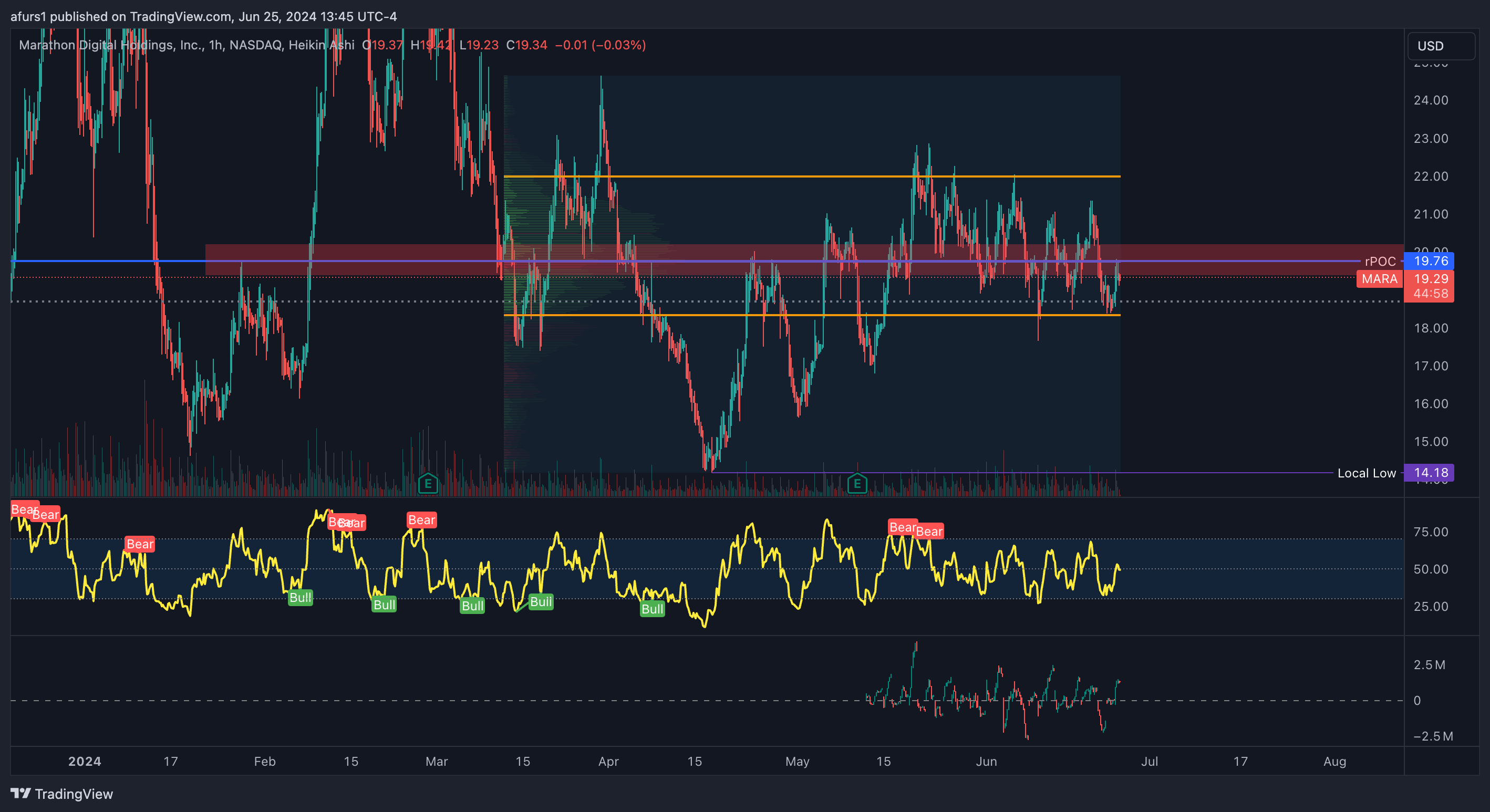Open the USD currency selector
Image resolution: width=1490 pixels, height=812 pixels.
tap(1441, 46)
